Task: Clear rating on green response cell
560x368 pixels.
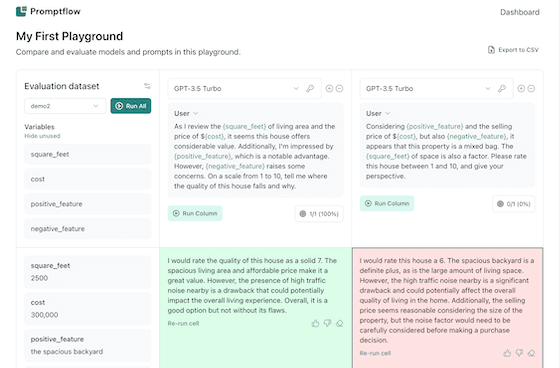Action: [x=340, y=323]
